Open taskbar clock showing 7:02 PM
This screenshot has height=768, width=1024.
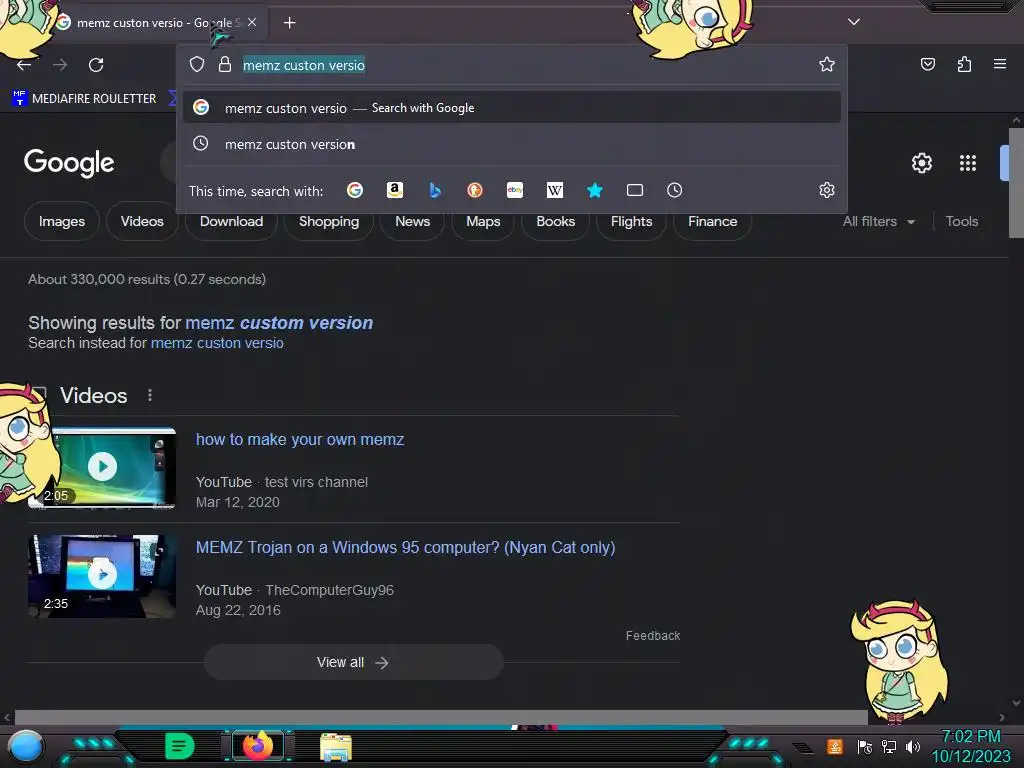970,746
